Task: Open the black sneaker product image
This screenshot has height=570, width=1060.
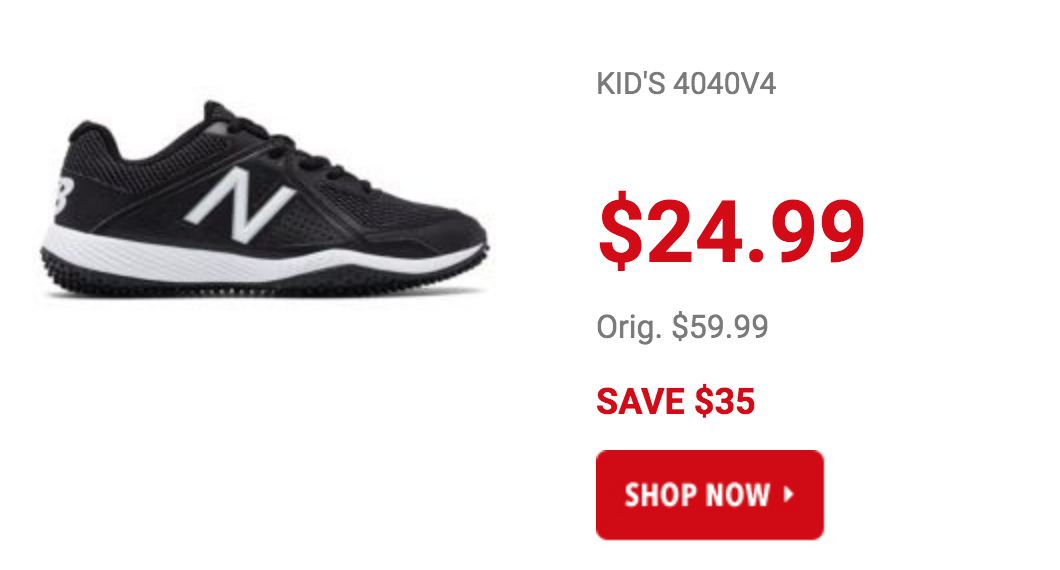Action: tap(264, 199)
